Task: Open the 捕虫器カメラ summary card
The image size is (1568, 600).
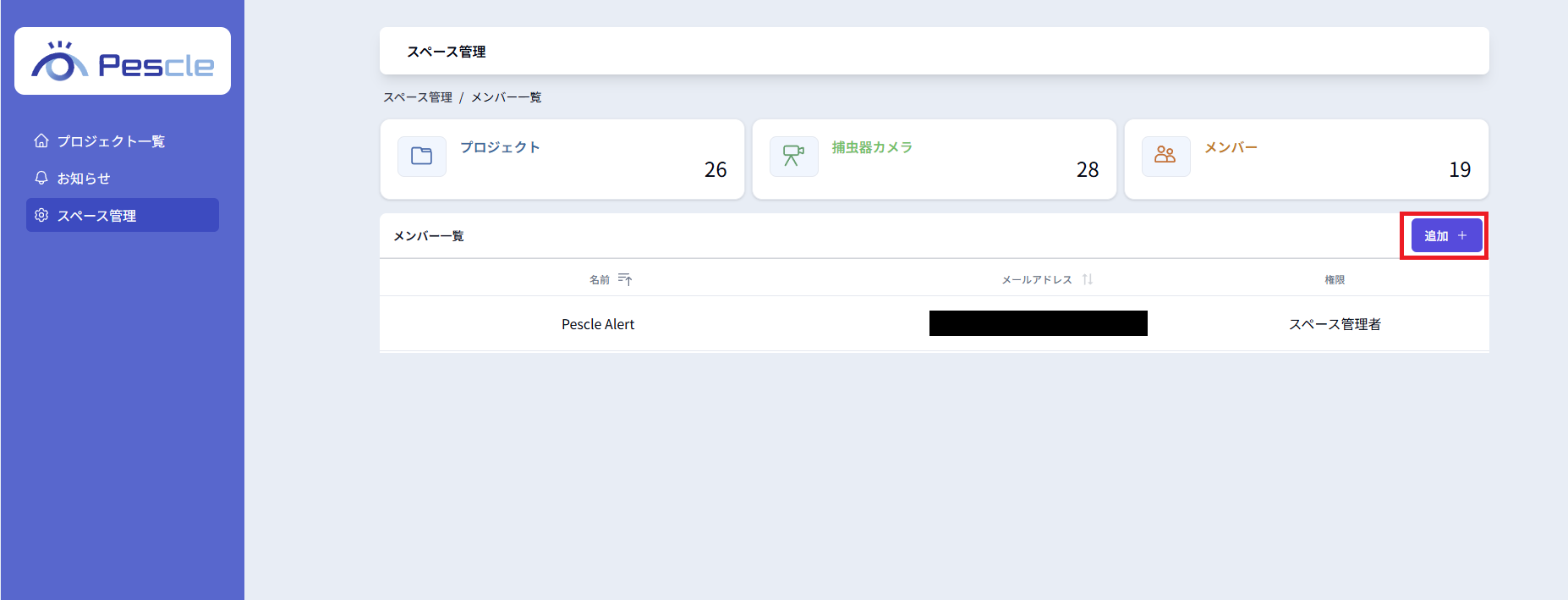Action: [934, 159]
